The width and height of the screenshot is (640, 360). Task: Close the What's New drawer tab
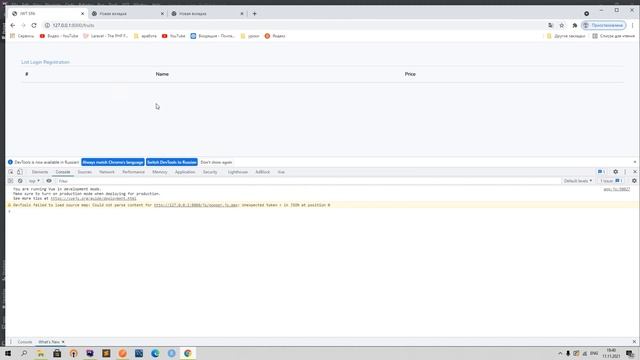(x=63, y=342)
